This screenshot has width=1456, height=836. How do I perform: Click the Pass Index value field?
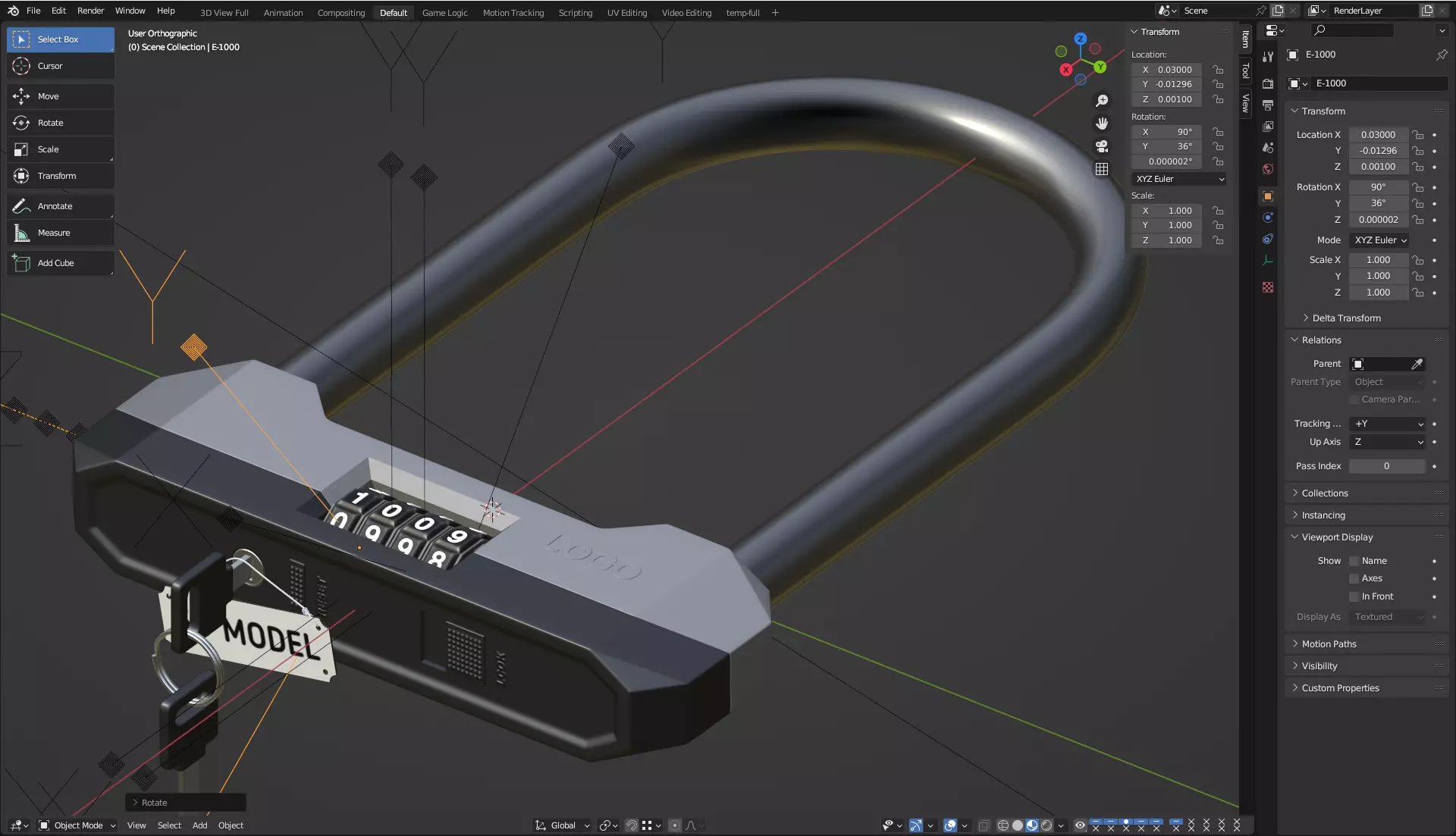click(x=1387, y=466)
